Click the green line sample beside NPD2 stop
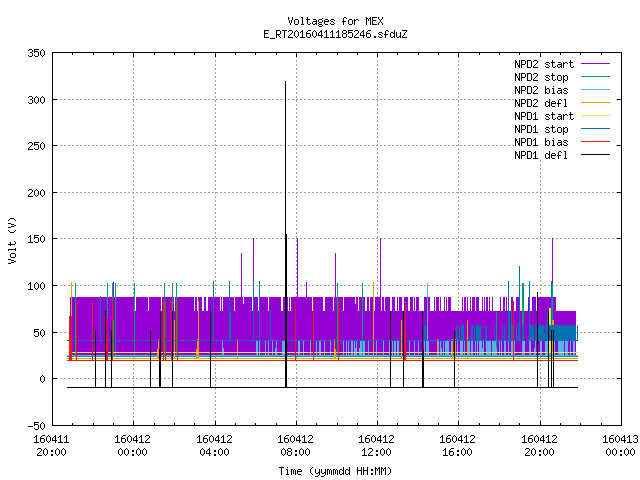Screen dimensions: 640x480 [x=596, y=76]
